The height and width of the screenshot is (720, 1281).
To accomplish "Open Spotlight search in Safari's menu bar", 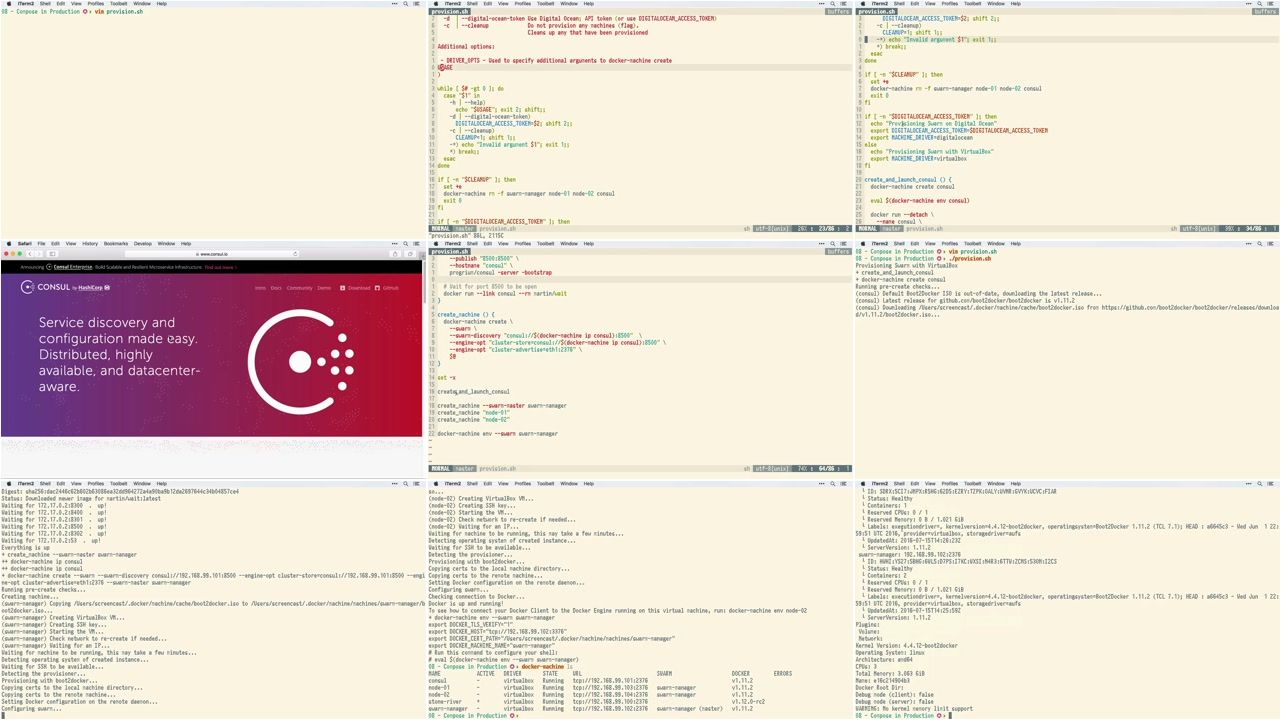I will tap(405, 243).
